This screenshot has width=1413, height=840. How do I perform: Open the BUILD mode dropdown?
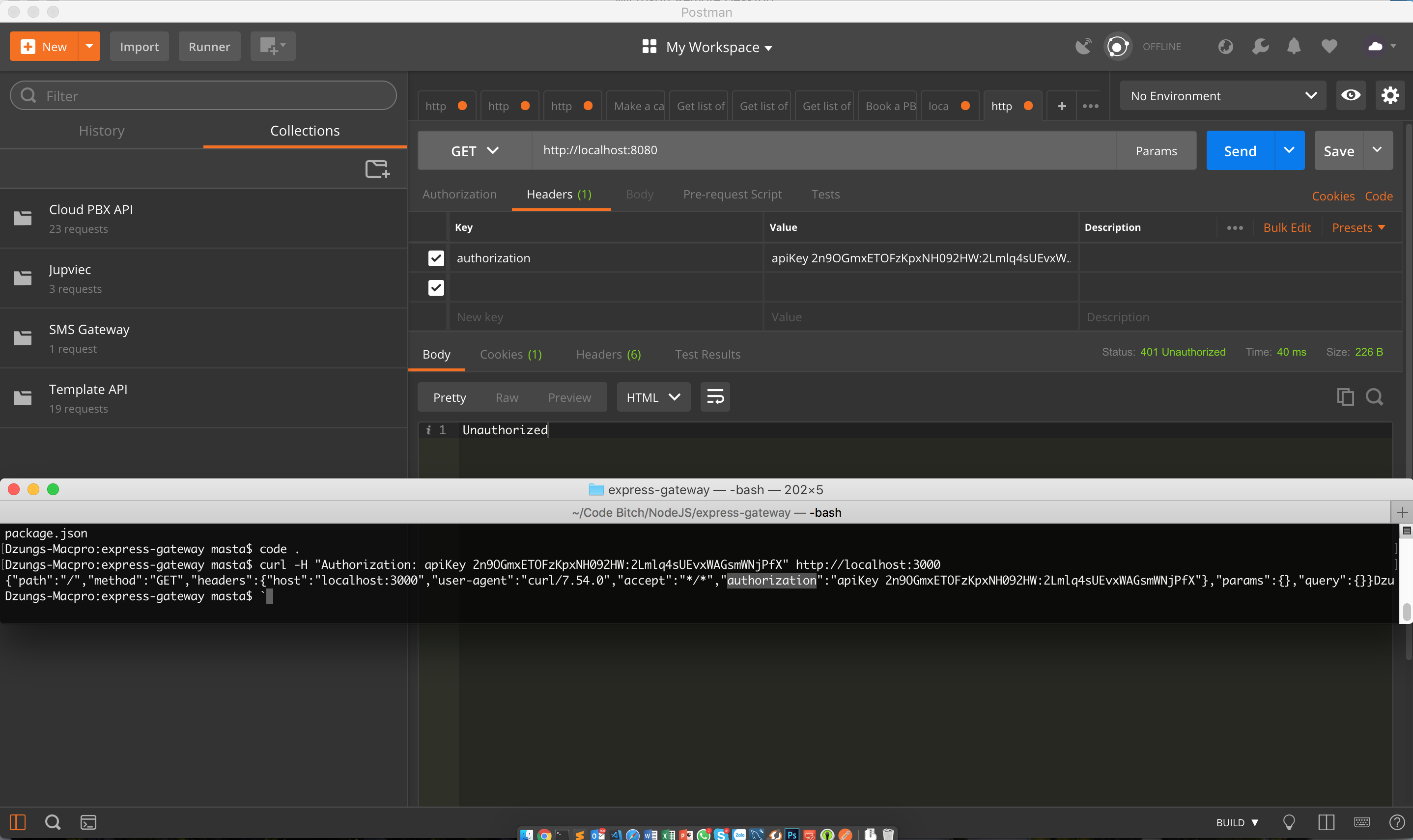point(1238,822)
